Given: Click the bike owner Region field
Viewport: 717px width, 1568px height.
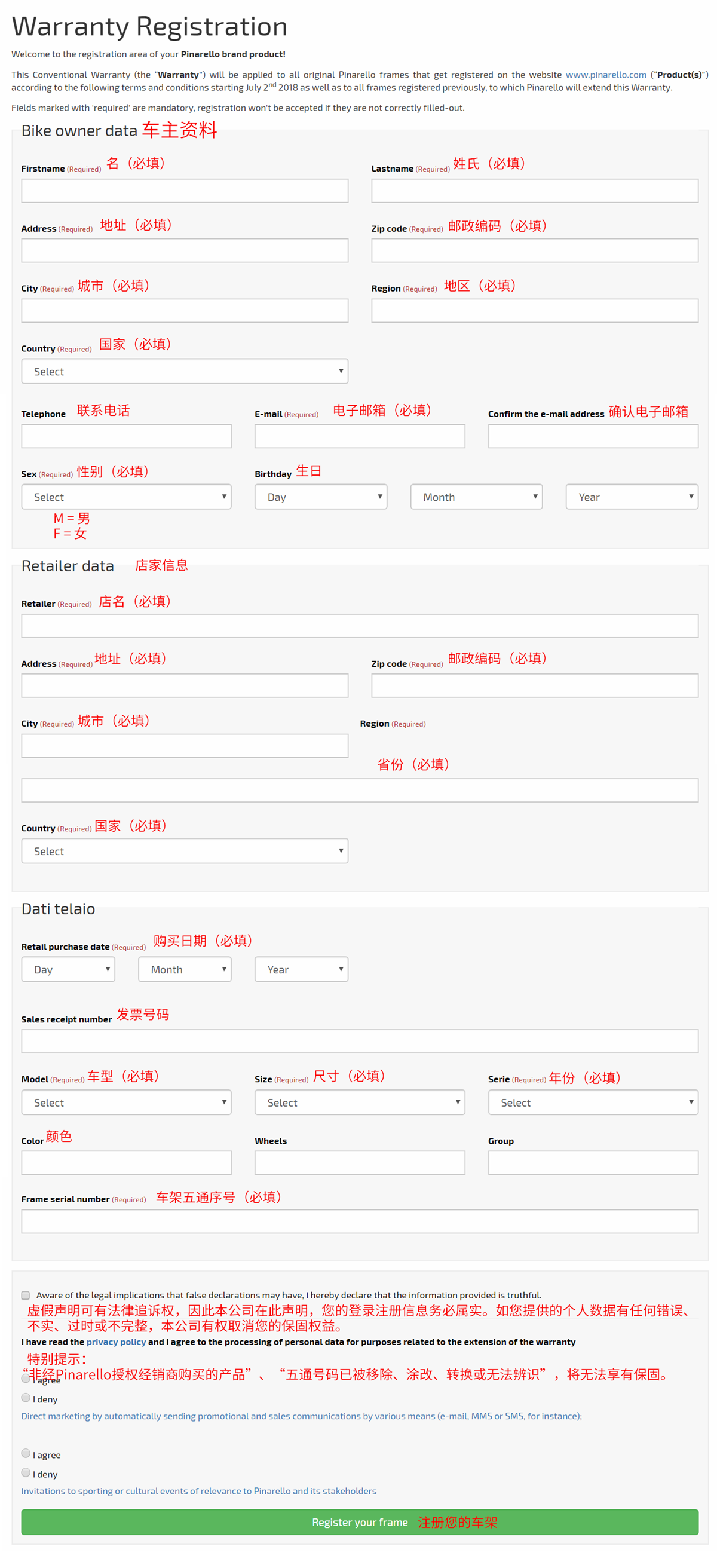Looking at the screenshot, I should [534, 311].
